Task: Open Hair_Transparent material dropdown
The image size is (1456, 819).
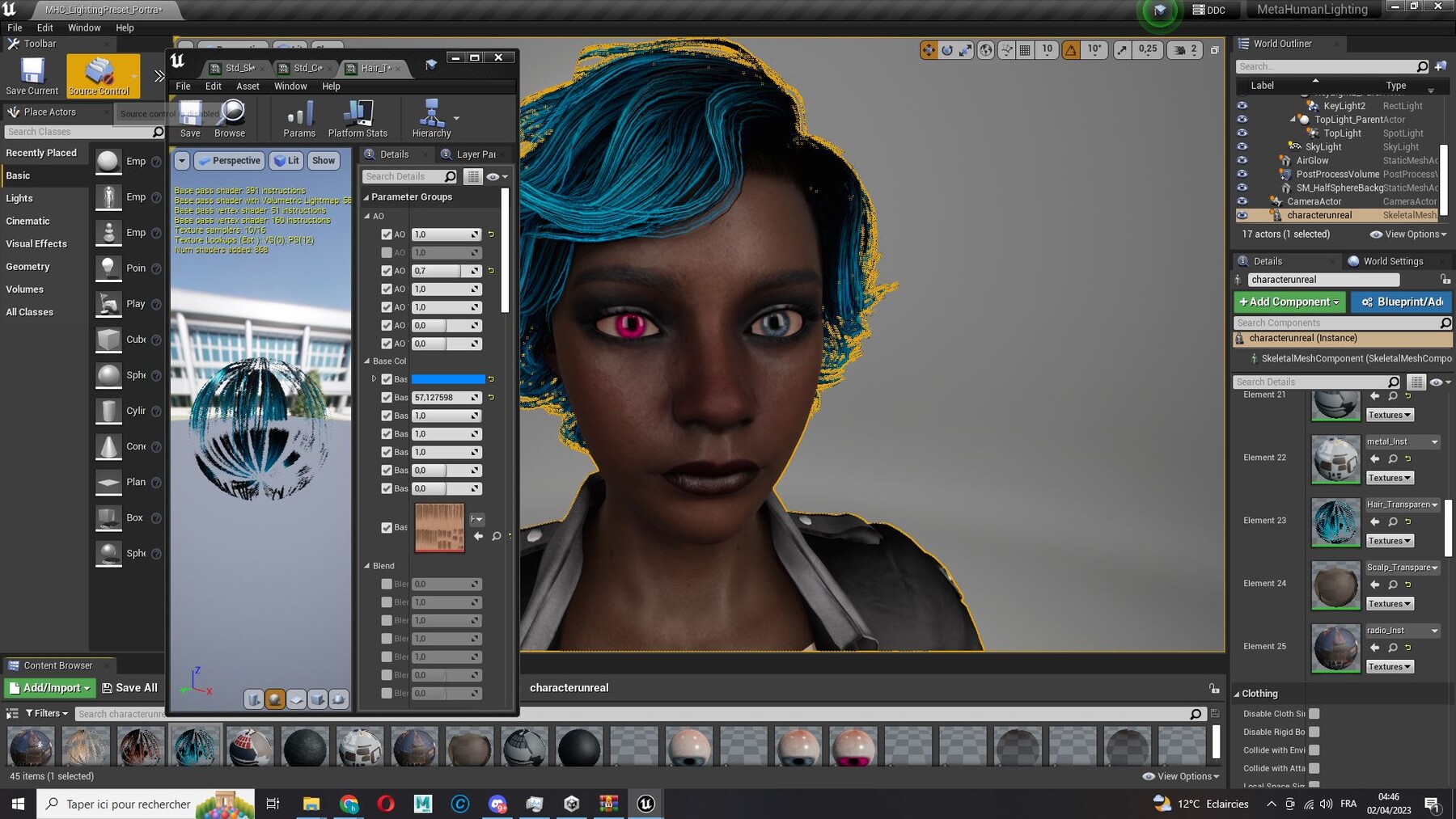Action: tap(1403, 504)
